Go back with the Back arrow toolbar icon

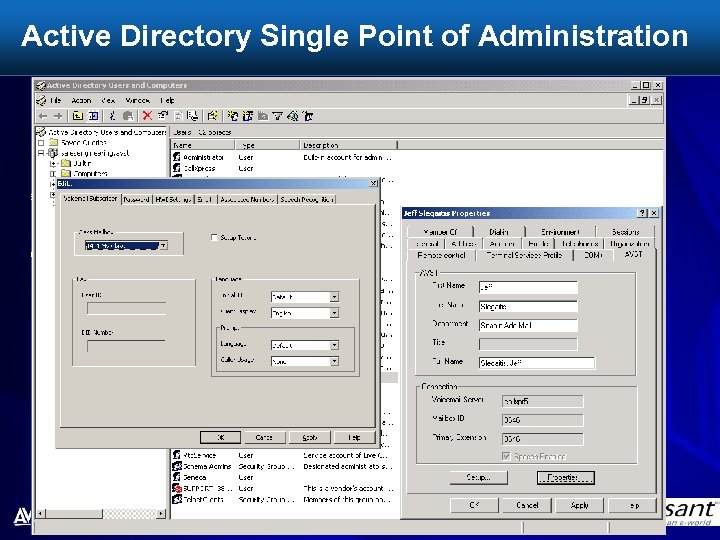[x=43, y=116]
